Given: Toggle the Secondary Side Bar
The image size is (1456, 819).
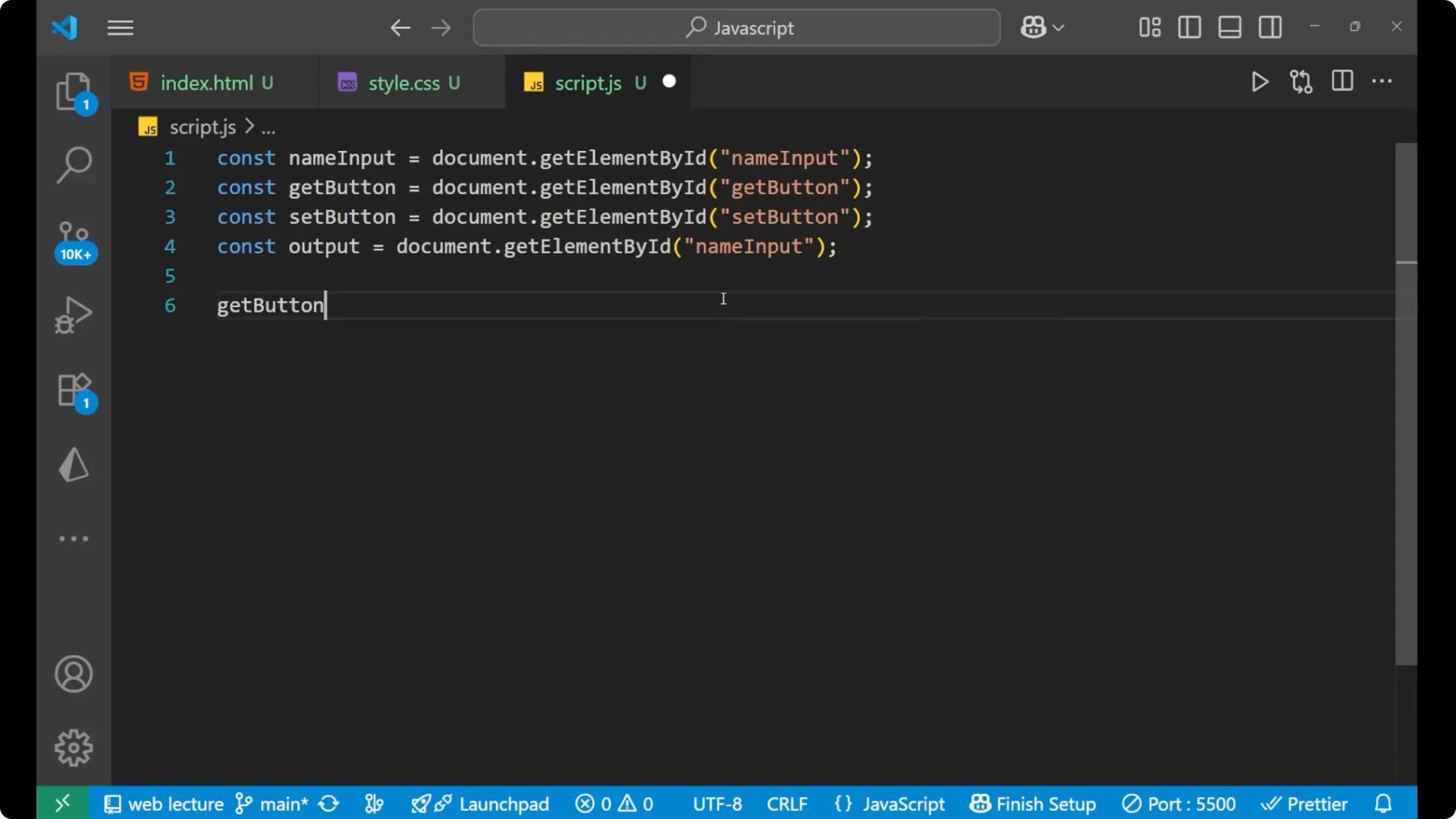Looking at the screenshot, I should coord(1270,27).
